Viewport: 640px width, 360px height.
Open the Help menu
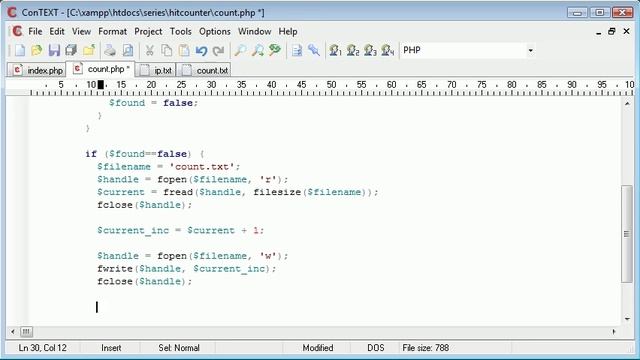point(288,31)
